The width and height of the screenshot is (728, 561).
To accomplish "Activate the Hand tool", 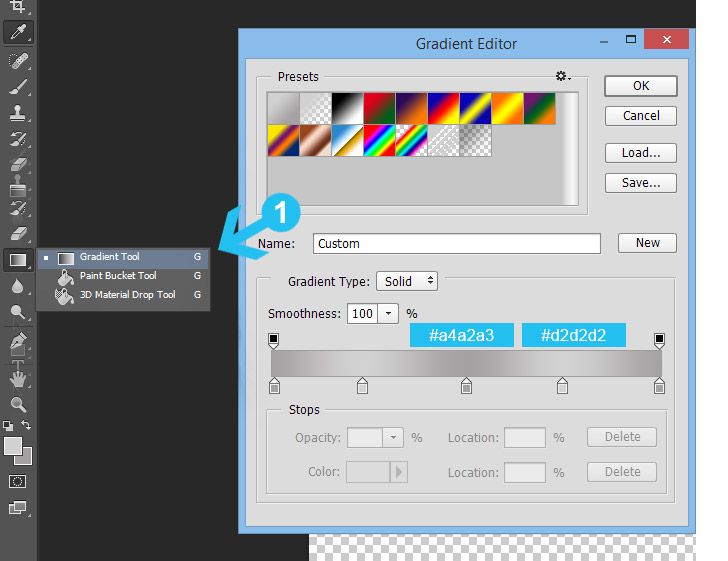I will coord(18,378).
